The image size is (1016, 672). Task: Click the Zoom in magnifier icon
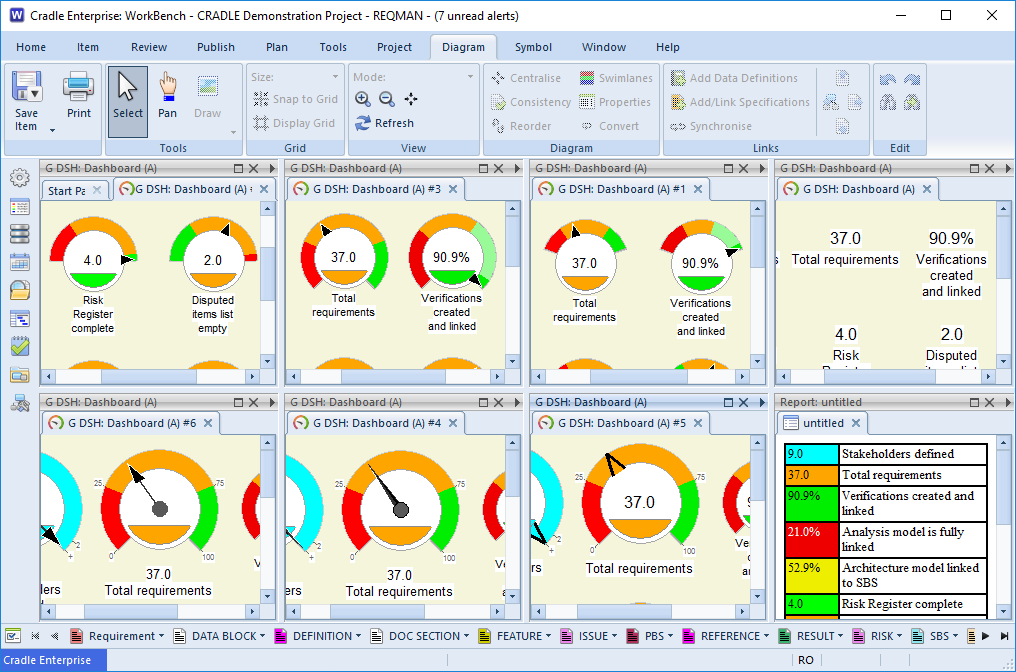[x=363, y=99]
